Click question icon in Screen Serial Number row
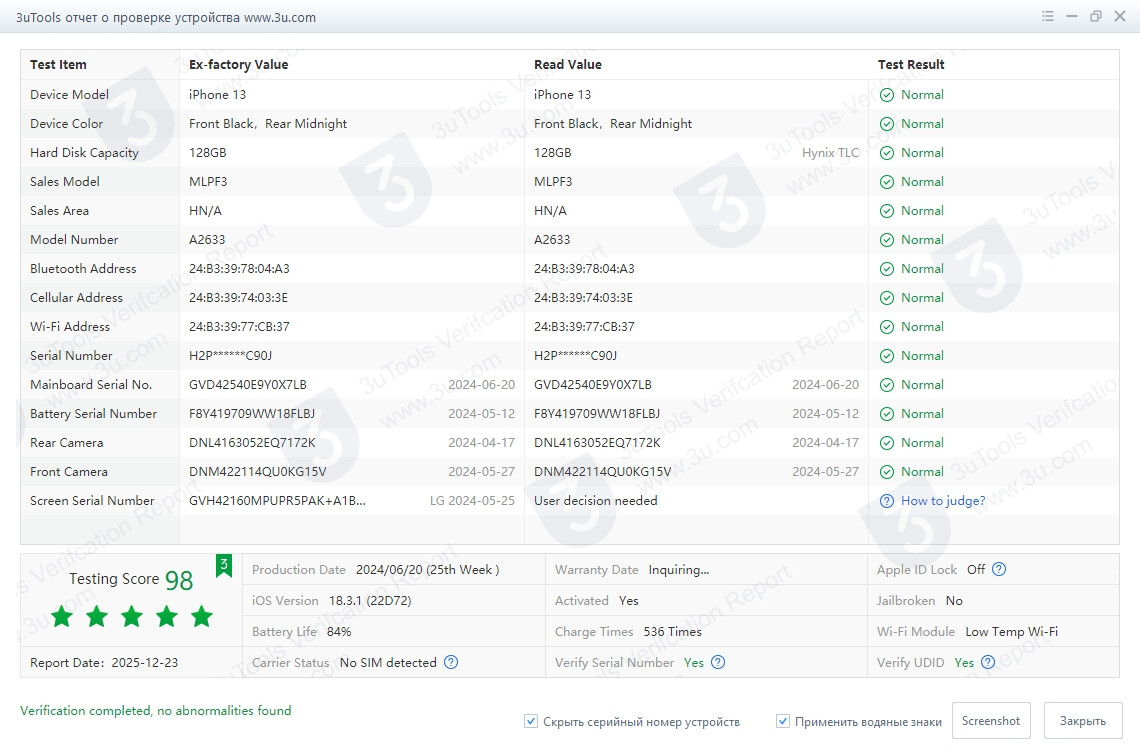 coord(886,501)
